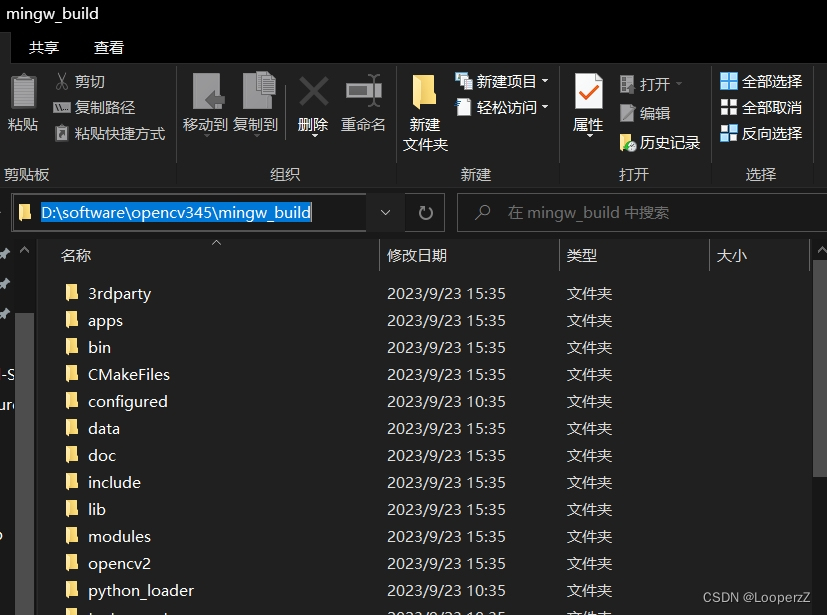Select the opencv2 folder
827x615 pixels.
click(119, 564)
